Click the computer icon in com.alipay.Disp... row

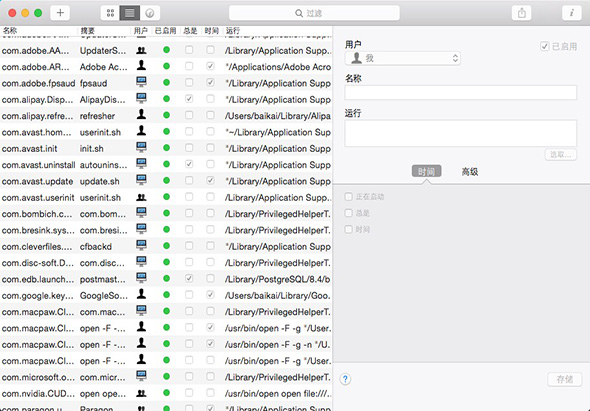point(141,99)
